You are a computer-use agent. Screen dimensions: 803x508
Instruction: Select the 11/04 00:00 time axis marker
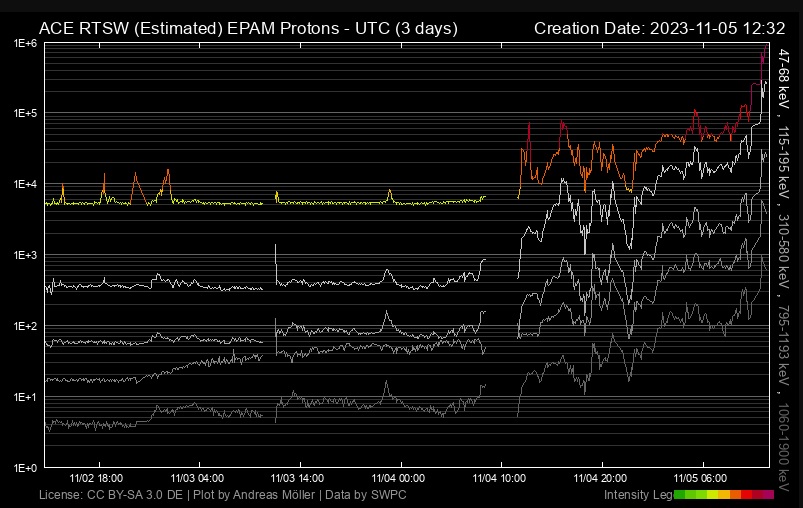[399, 479]
